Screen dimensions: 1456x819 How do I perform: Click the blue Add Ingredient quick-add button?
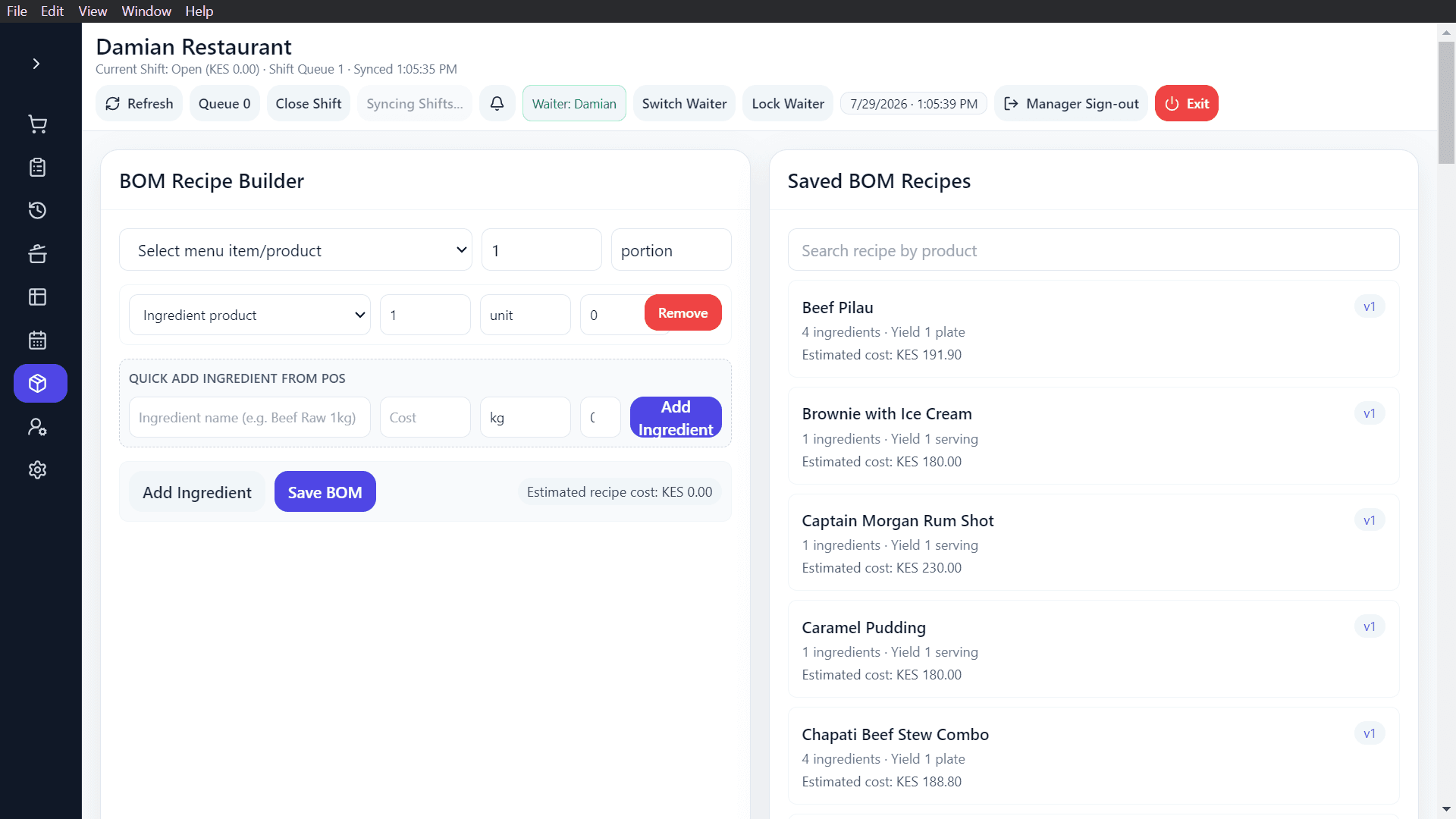click(676, 417)
